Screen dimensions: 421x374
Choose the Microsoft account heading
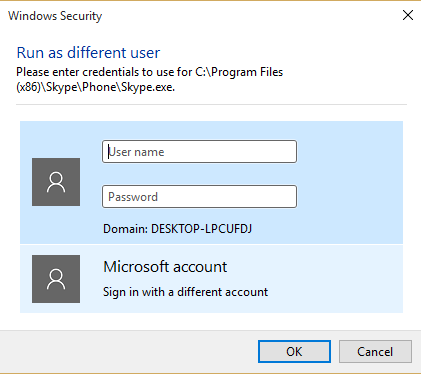click(x=165, y=267)
